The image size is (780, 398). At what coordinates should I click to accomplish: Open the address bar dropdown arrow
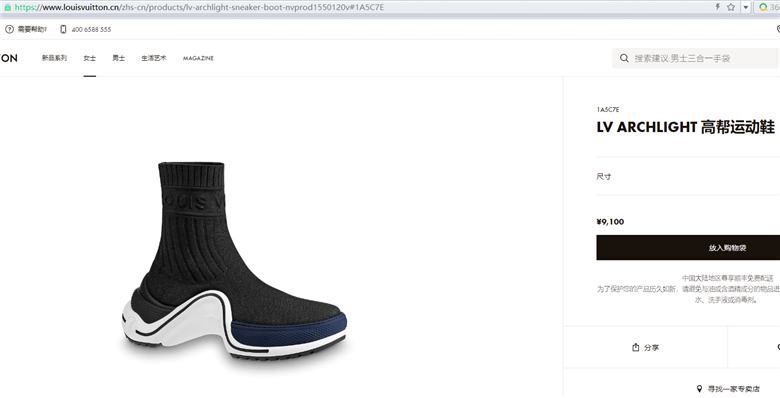746,7
